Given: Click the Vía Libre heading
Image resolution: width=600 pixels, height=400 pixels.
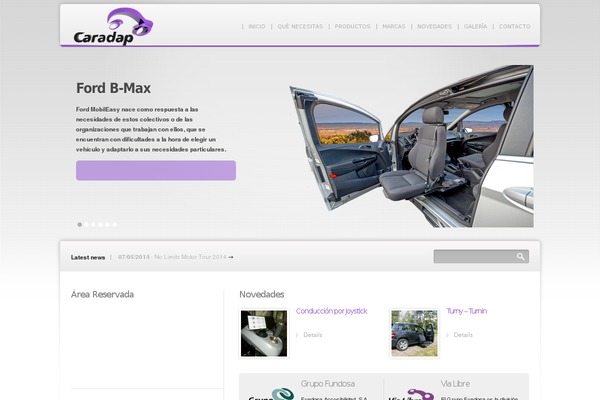Looking at the screenshot, I should 455,384.
